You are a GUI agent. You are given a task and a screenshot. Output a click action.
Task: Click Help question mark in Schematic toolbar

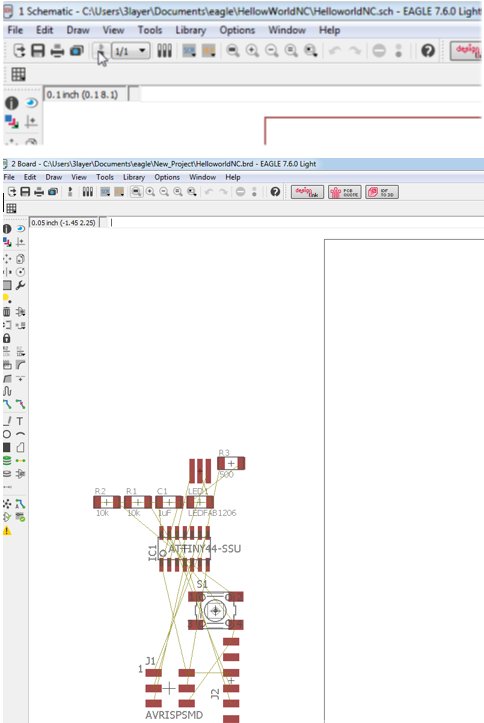pos(428,50)
